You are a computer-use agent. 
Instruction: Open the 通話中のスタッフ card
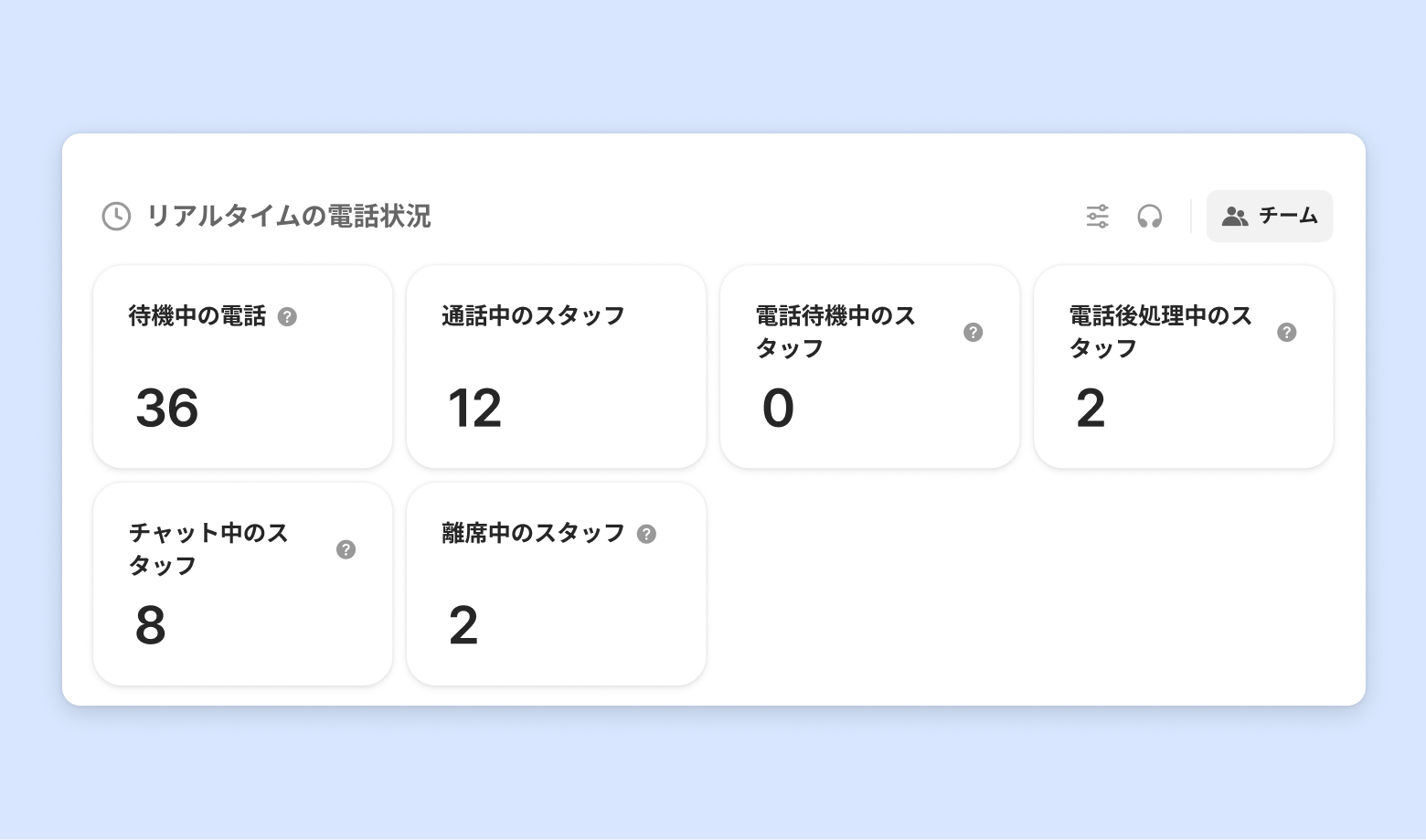click(x=556, y=367)
